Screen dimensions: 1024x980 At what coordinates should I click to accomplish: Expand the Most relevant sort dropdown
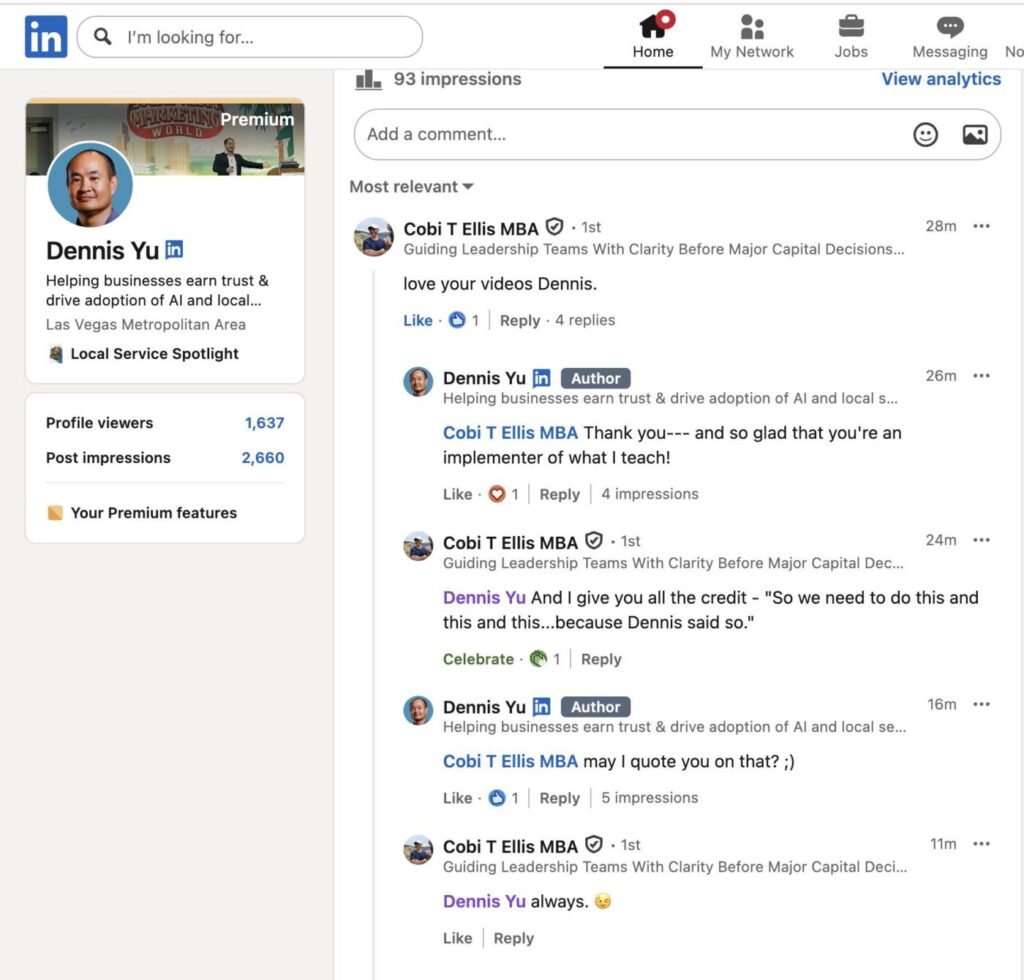coord(411,187)
